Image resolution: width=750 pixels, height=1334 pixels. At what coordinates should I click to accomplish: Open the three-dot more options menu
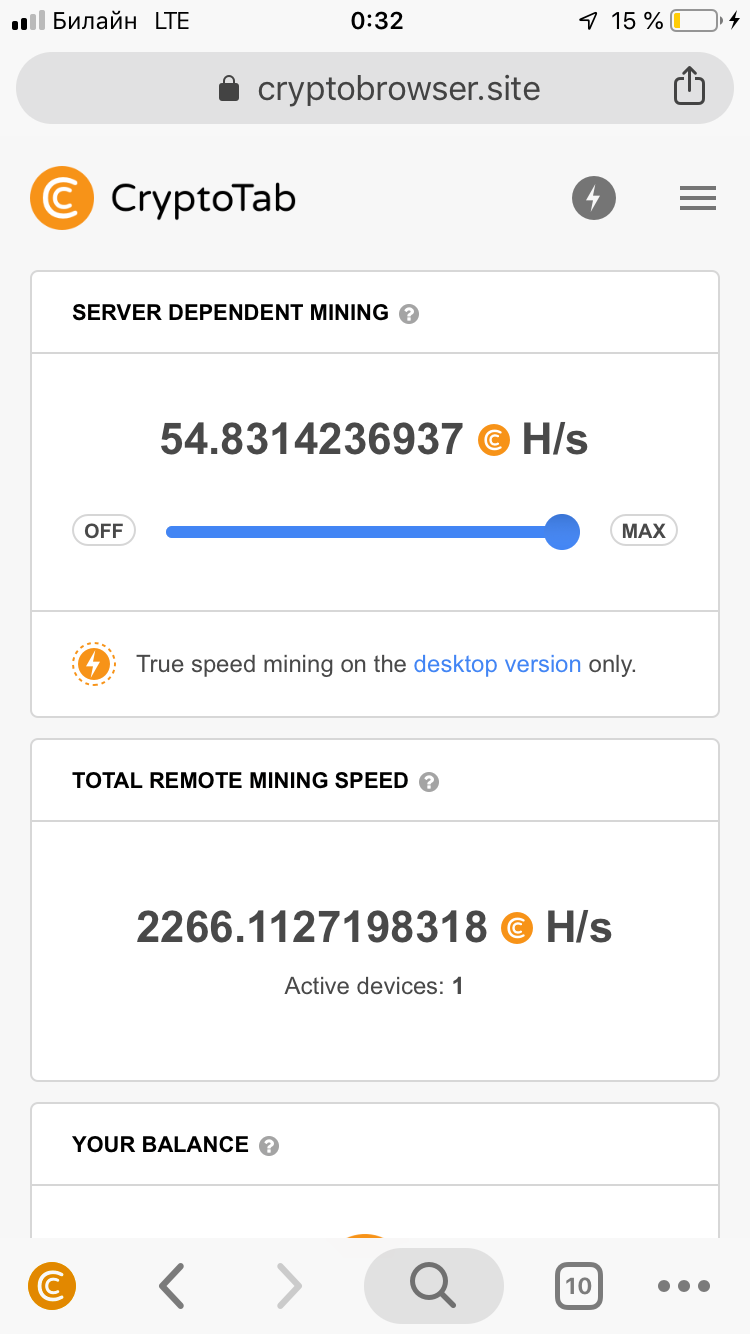684,1287
